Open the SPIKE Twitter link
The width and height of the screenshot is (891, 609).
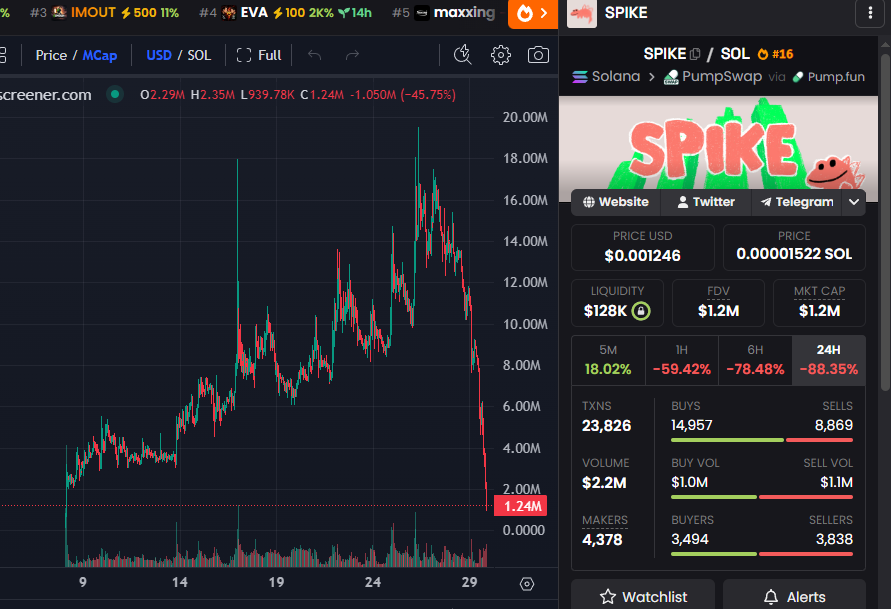(706, 202)
